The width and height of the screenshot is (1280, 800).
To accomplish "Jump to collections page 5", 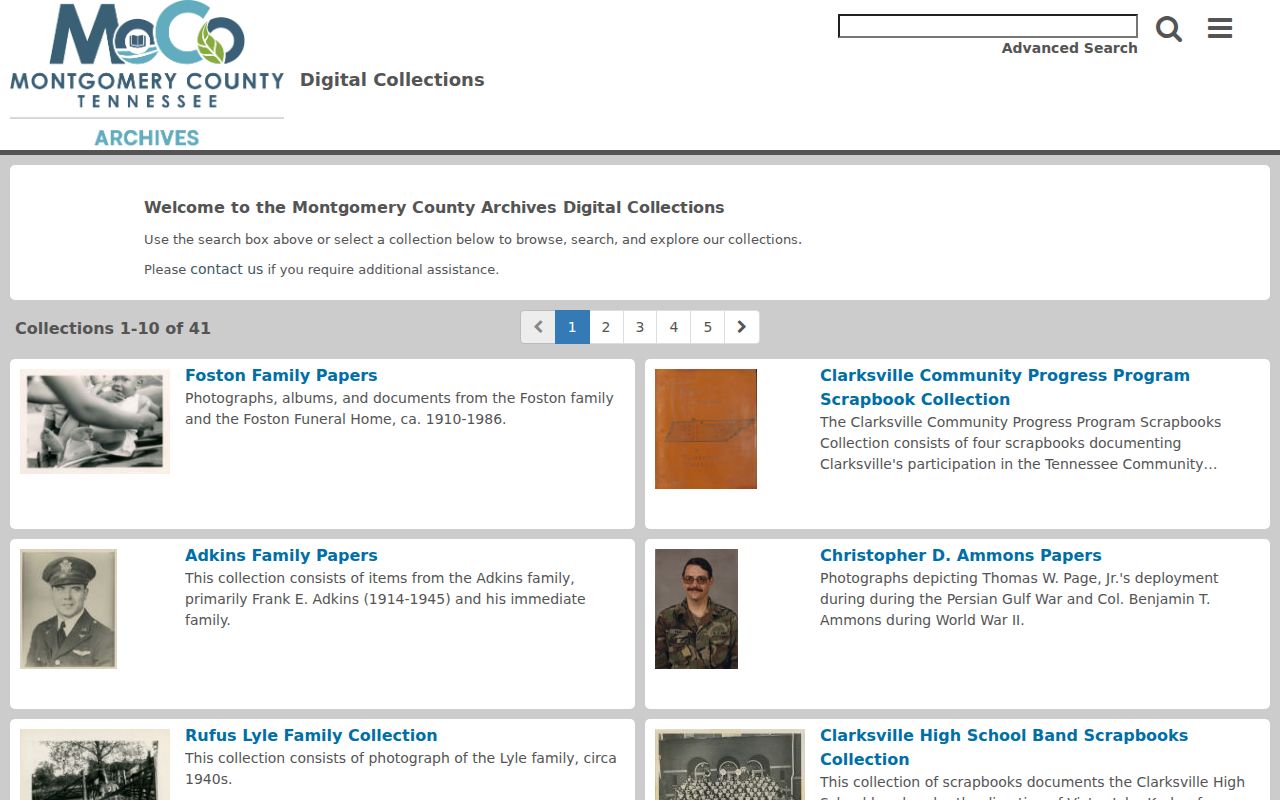I will pos(708,327).
